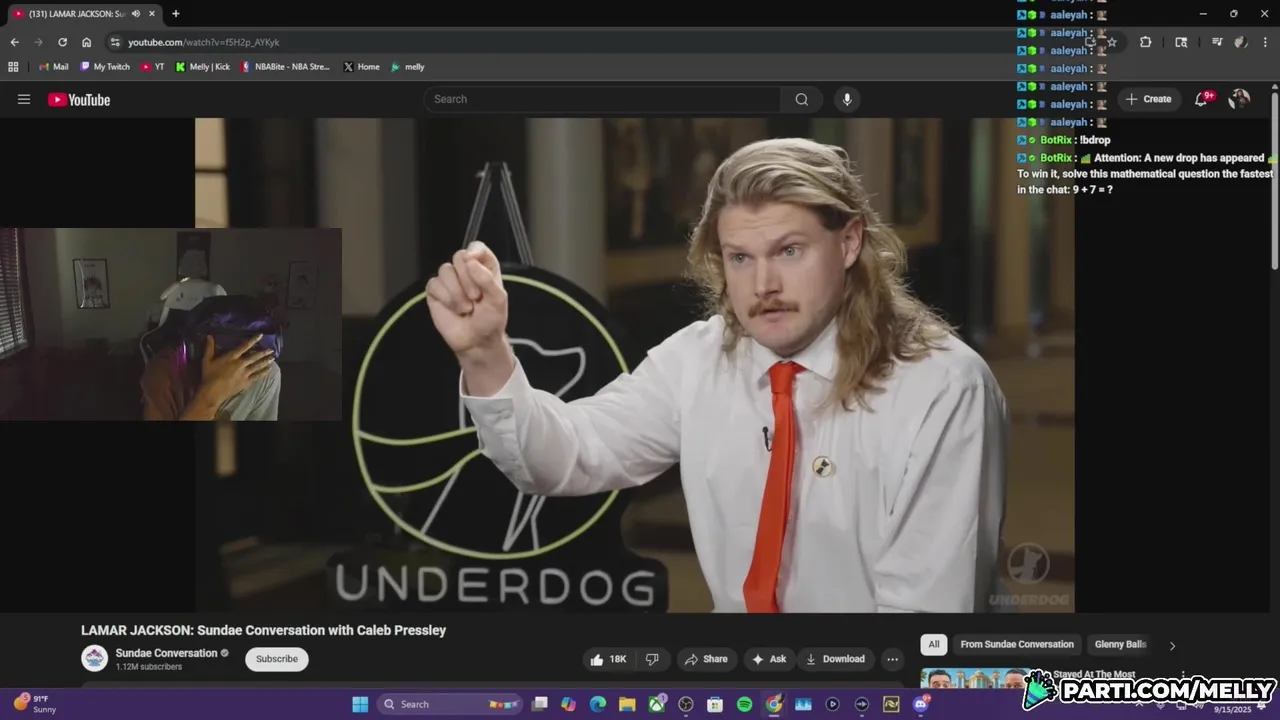Open OBS Studio from taskbar
The image size is (1280, 720).
point(686,704)
